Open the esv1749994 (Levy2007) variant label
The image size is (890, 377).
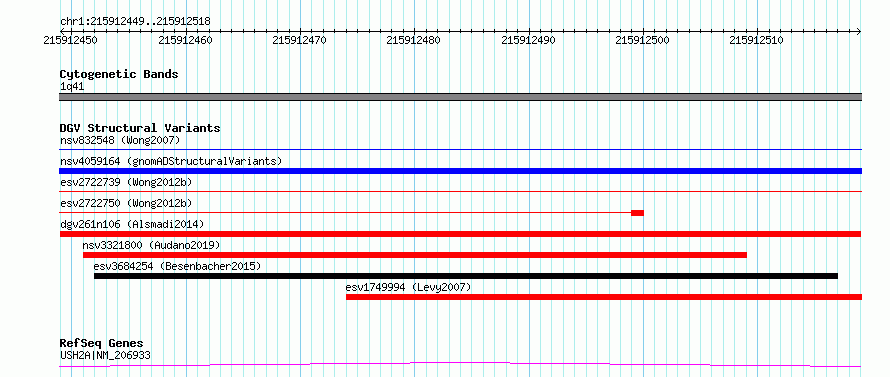tap(408, 287)
